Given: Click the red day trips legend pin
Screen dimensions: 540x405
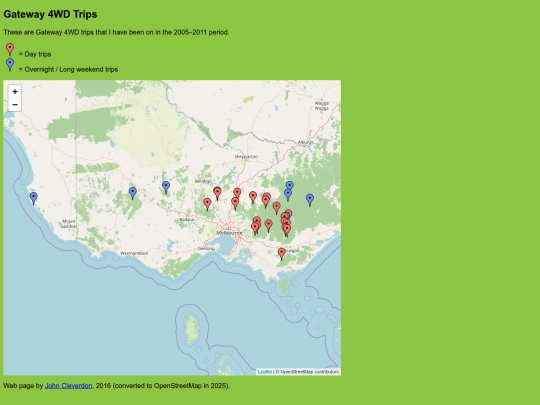Looking at the screenshot, I should [x=10, y=50].
